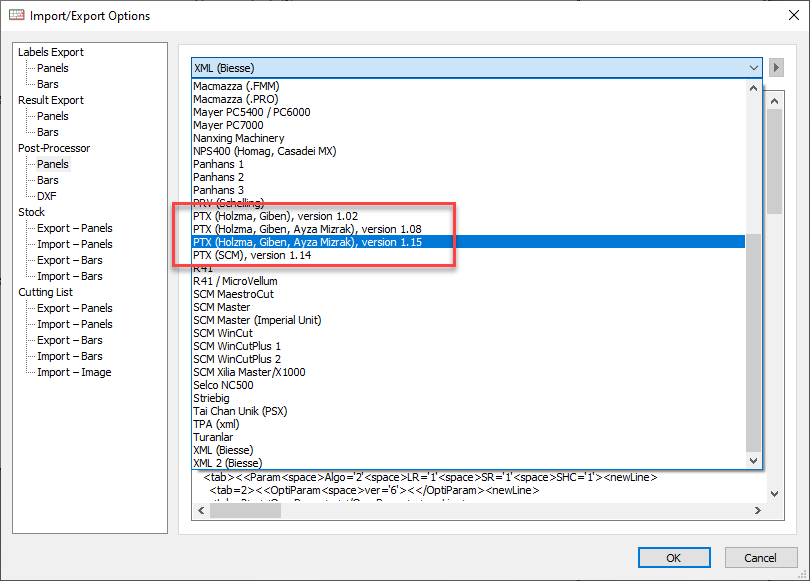The width and height of the screenshot is (810, 581).
Task: Click left arrow of template horizontal scrollbar
Action: point(201,510)
